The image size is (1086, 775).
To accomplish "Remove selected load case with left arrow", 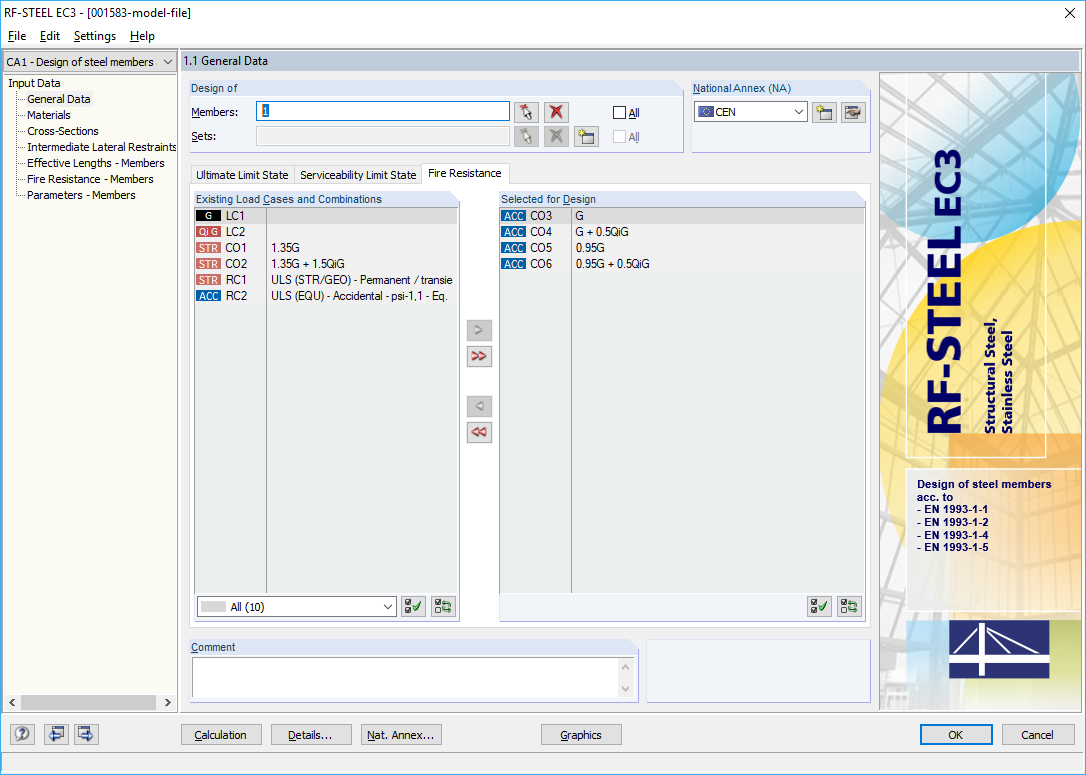I will pyautogui.click(x=479, y=406).
